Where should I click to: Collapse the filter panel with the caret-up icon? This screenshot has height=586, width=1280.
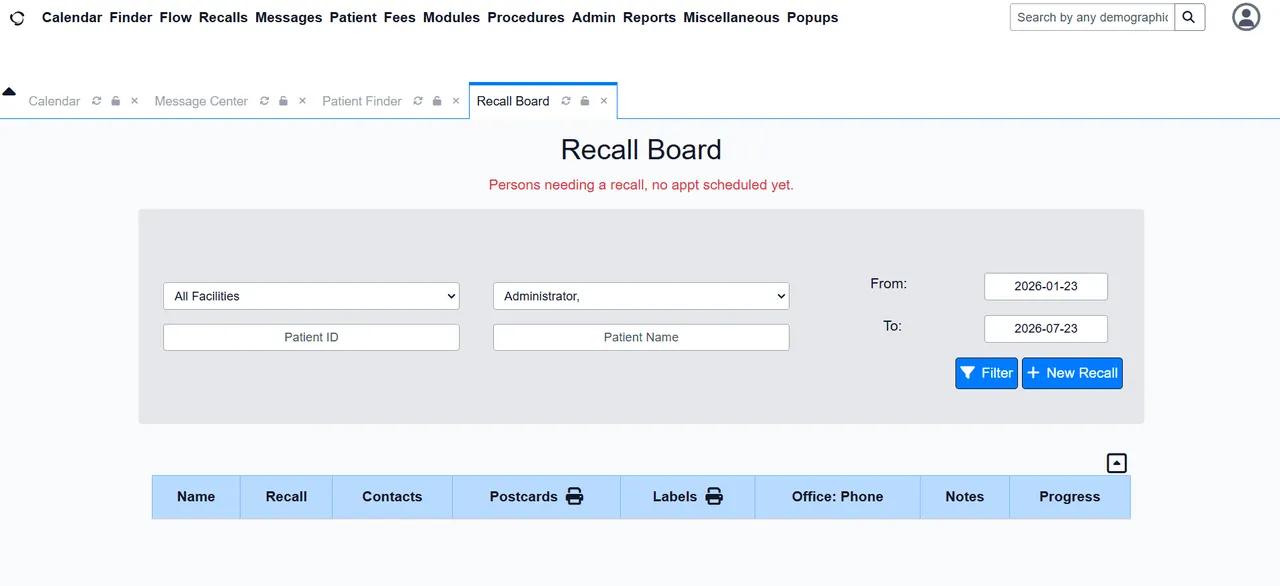point(1117,463)
